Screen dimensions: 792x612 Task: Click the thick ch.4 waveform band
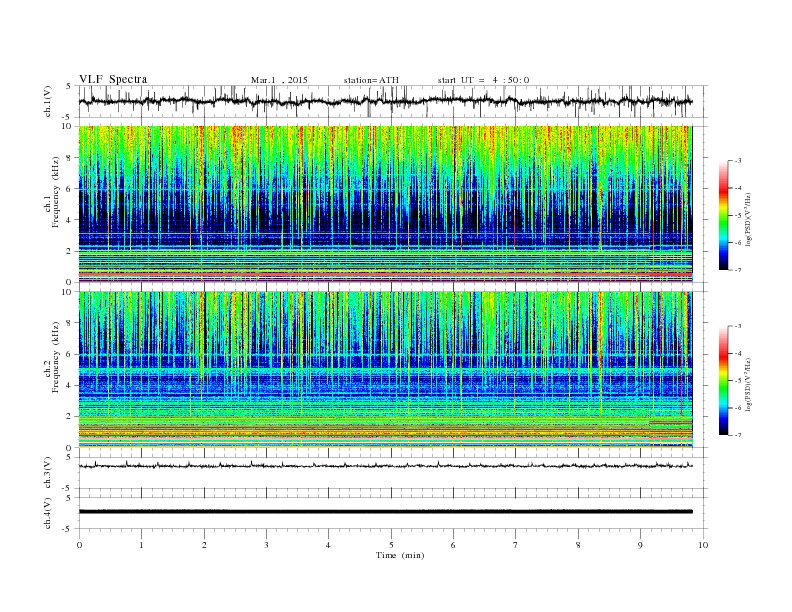(x=385, y=512)
